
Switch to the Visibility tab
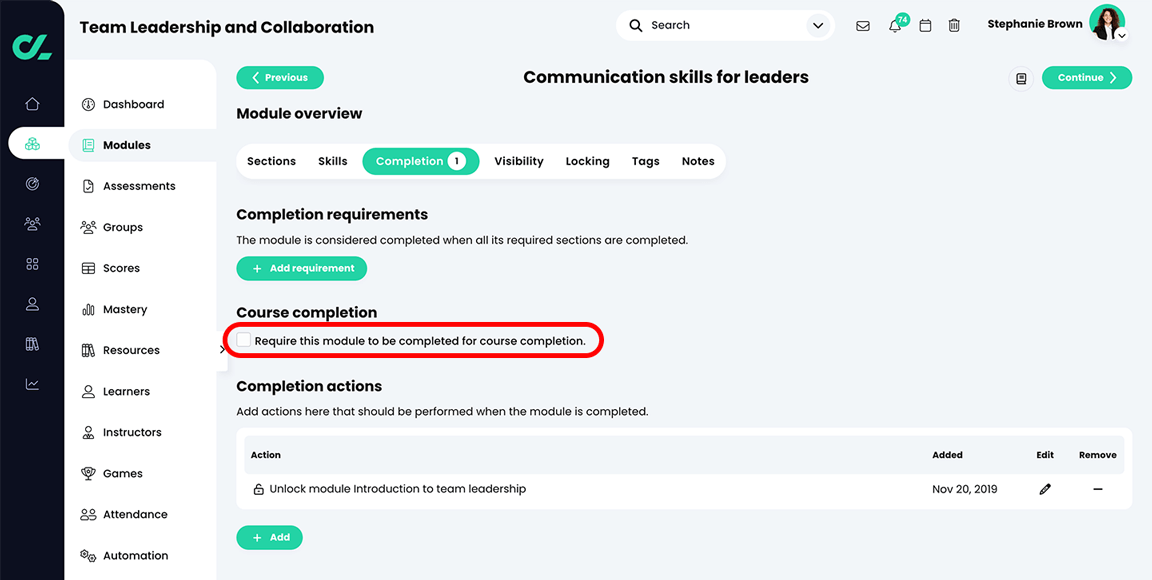pyautogui.click(x=519, y=161)
